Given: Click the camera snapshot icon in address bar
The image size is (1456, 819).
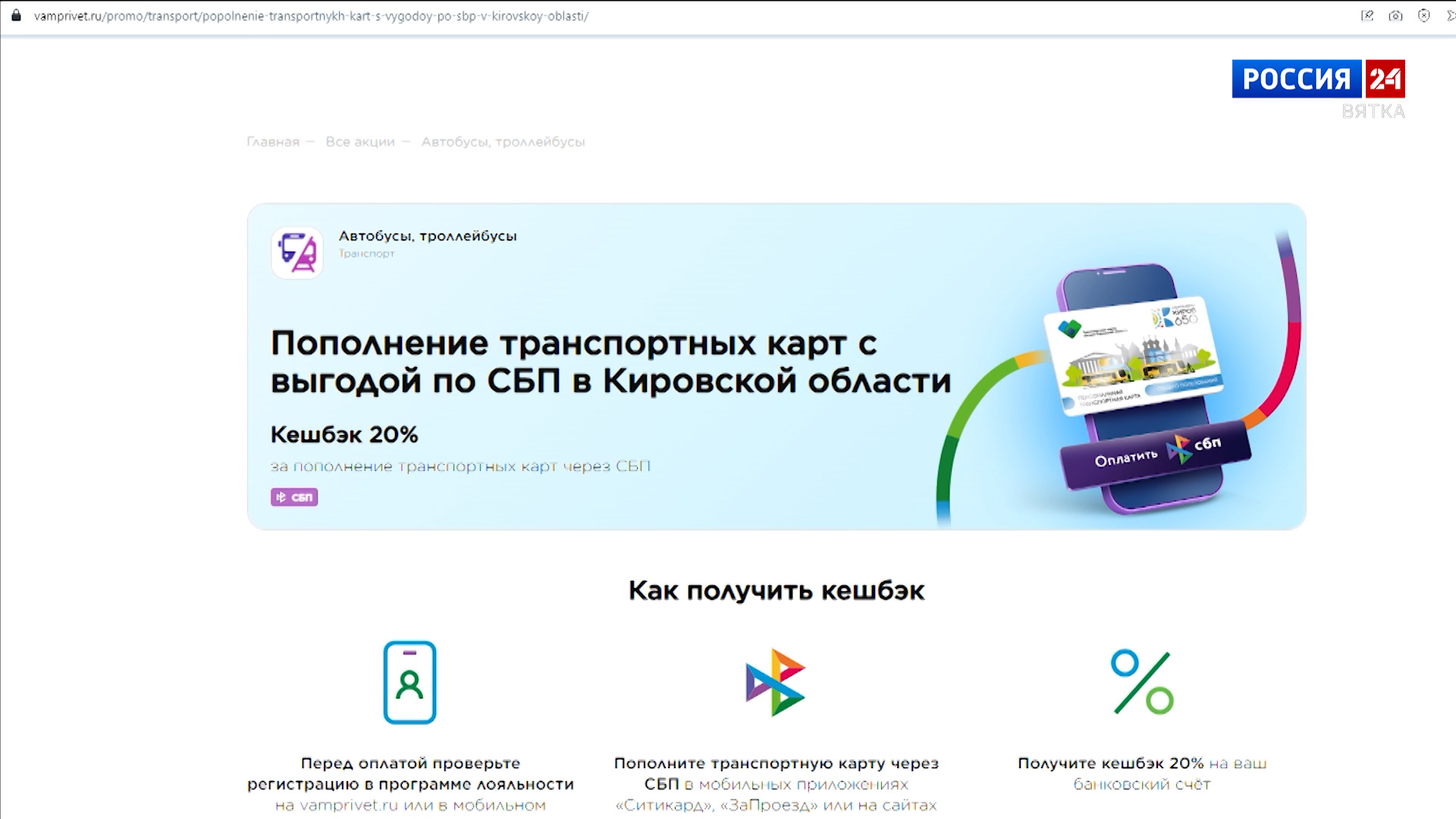Looking at the screenshot, I should coord(1395,15).
